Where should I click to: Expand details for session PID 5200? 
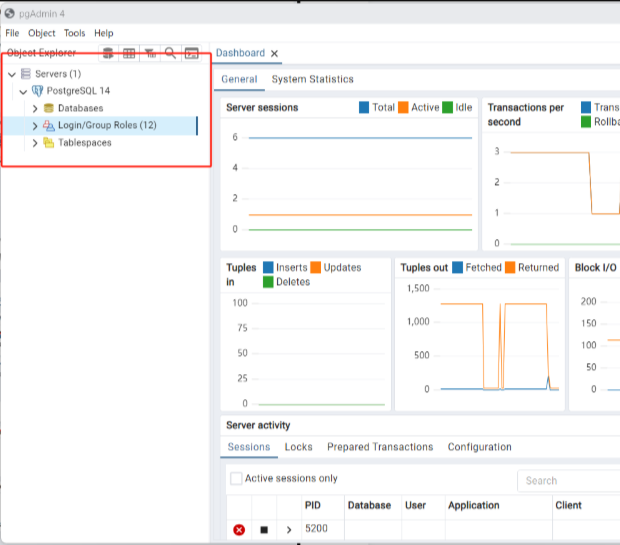pyautogui.click(x=289, y=530)
